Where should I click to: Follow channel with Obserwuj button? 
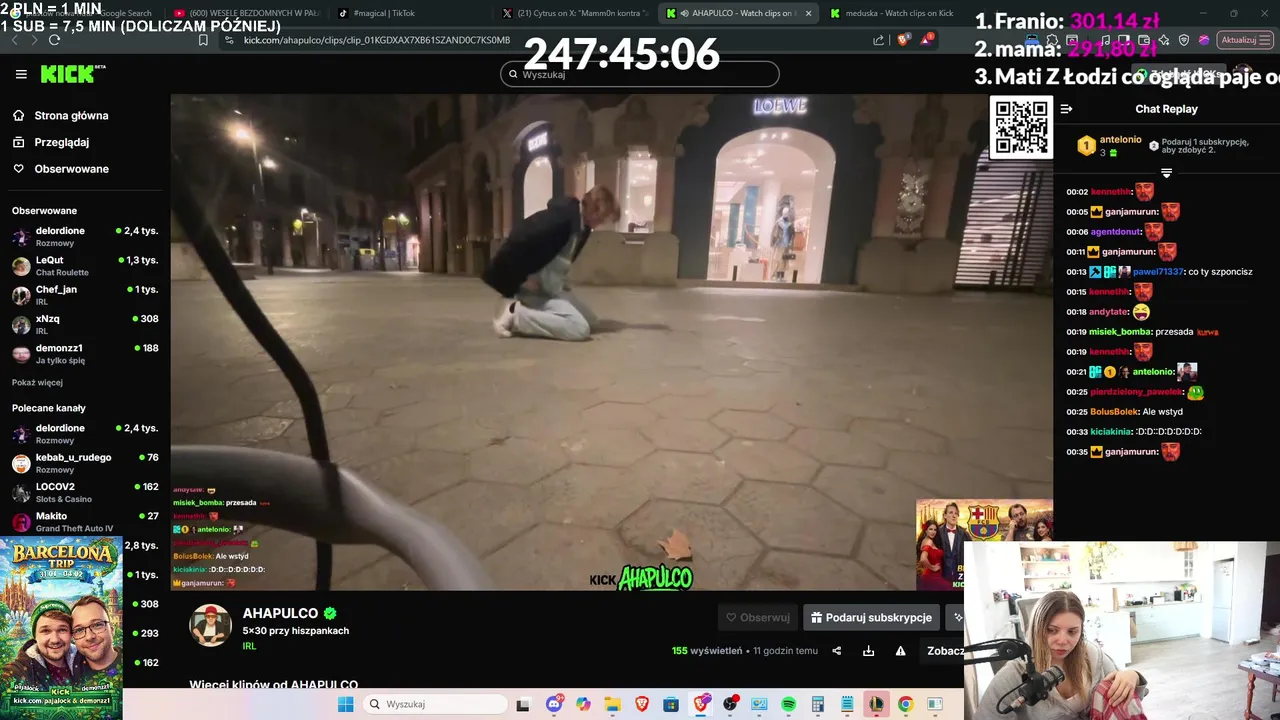pos(758,617)
